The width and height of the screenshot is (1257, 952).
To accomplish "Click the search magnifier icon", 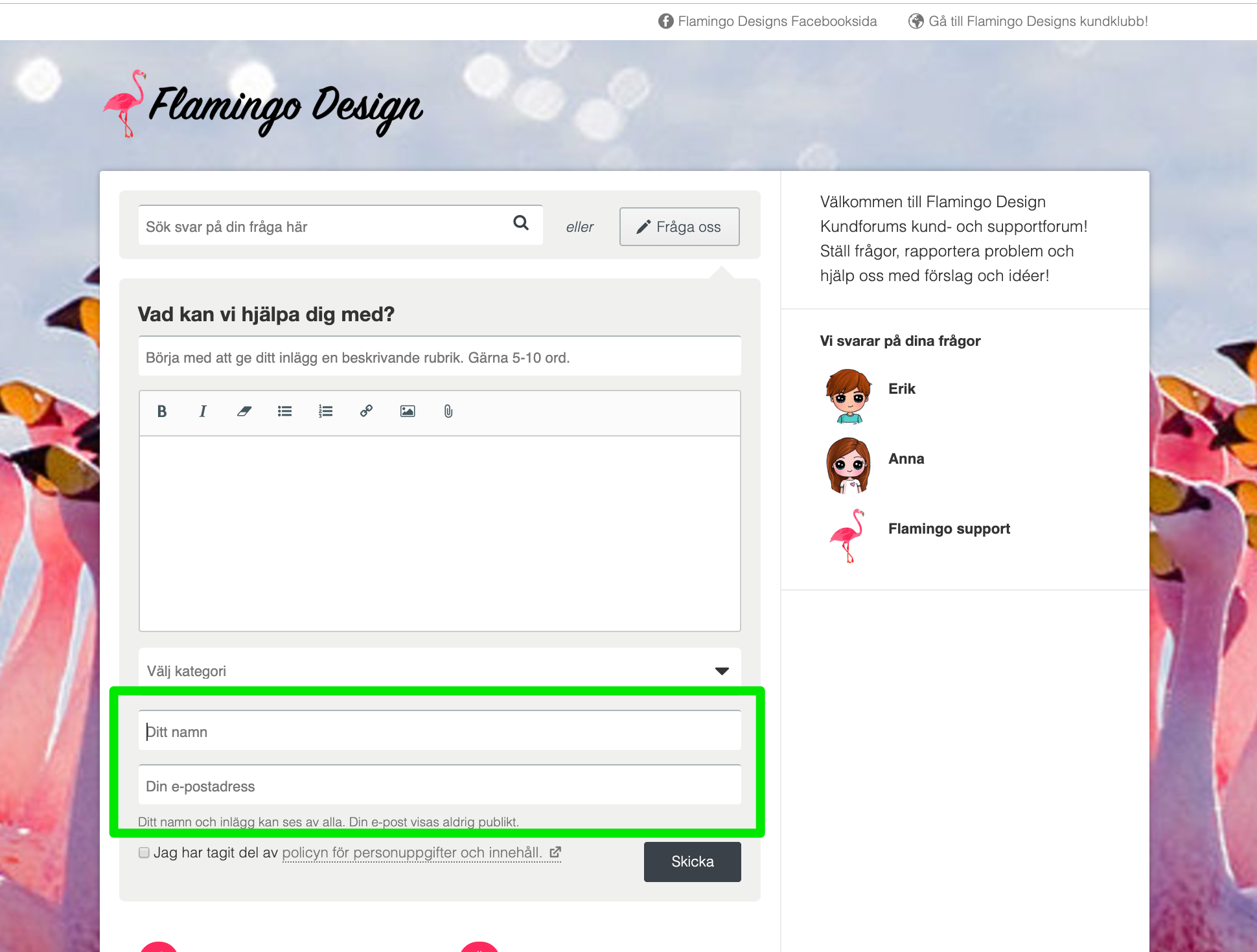I will [521, 223].
